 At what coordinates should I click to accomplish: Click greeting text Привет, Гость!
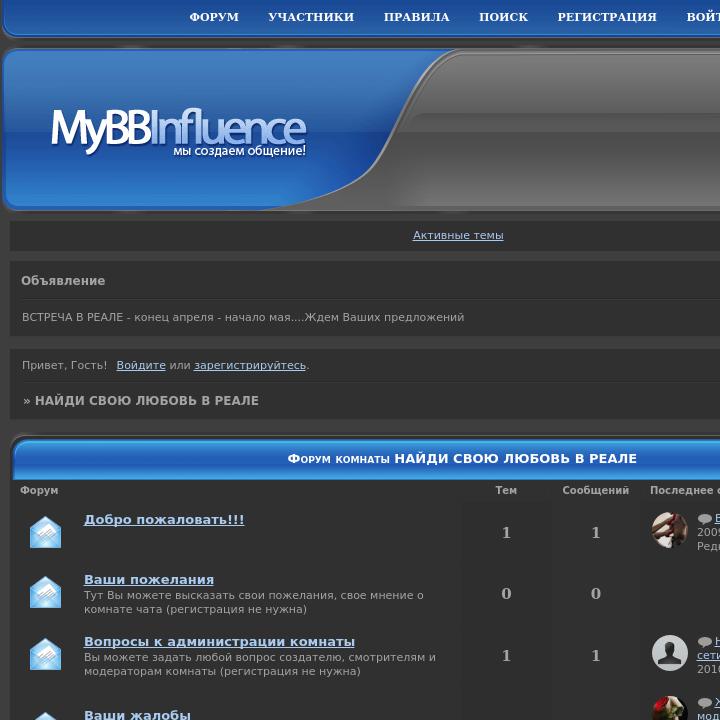click(x=64, y=365)
